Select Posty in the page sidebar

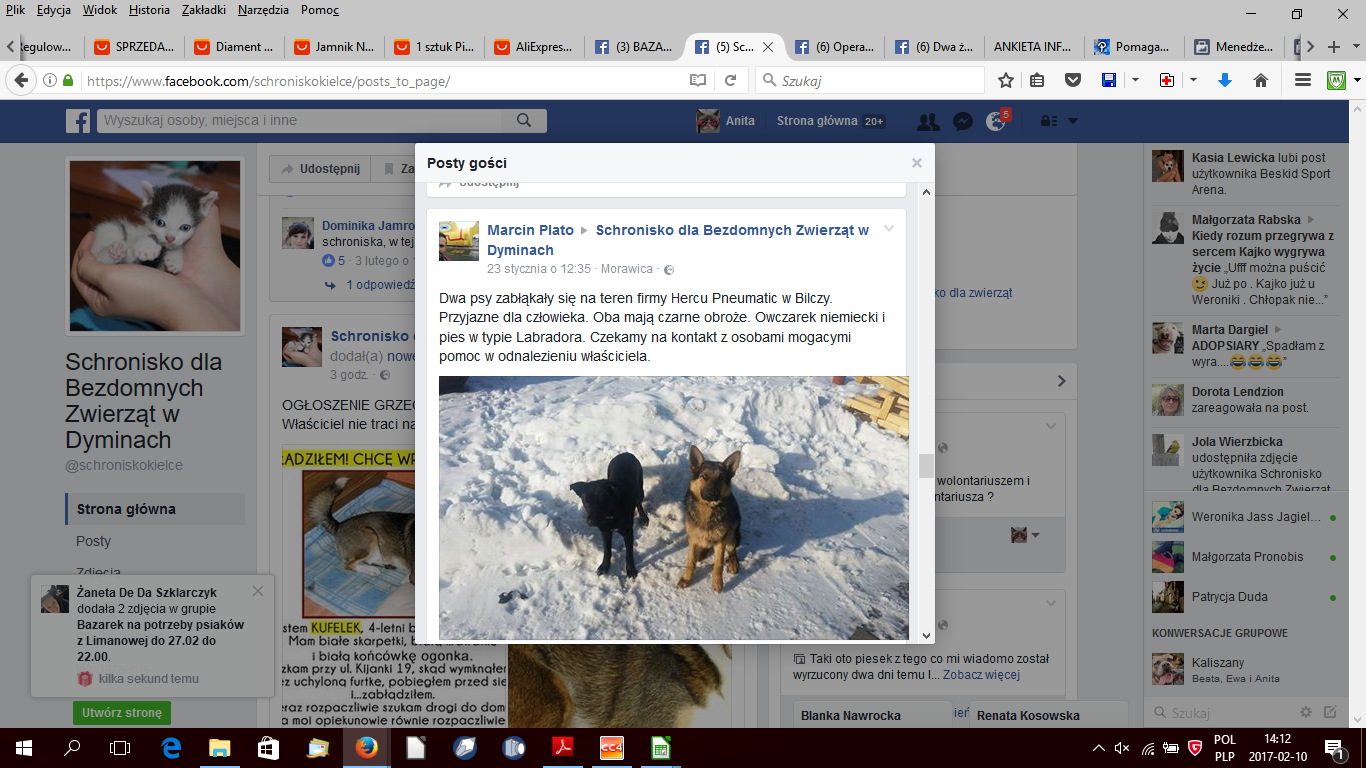click(x=94, y=541)
